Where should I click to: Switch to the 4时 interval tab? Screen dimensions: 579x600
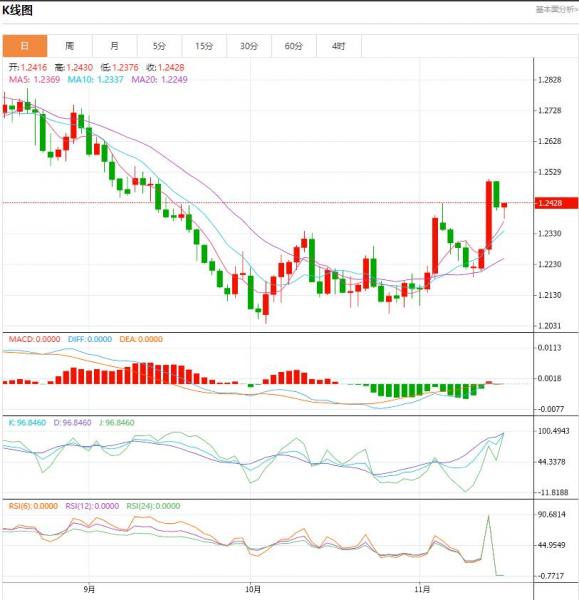pyautogui.click(x=339, y=46)
